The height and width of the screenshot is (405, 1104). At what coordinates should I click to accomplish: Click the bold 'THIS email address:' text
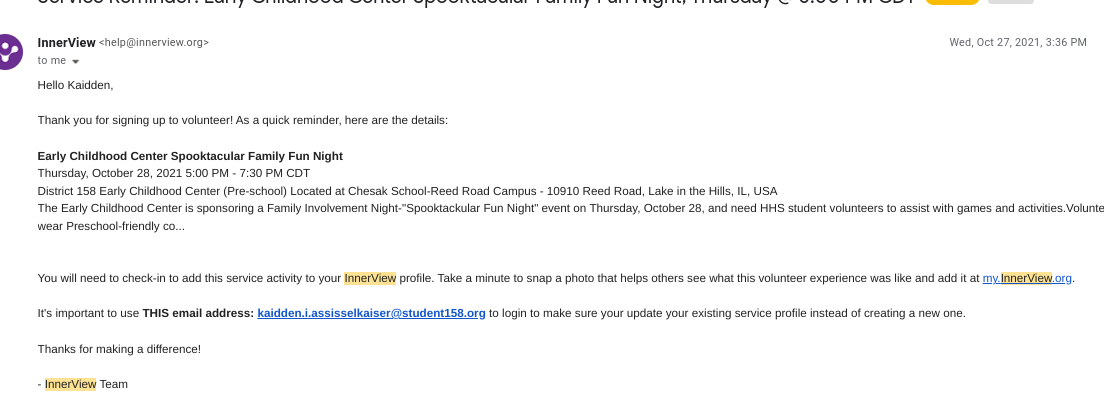198,313
